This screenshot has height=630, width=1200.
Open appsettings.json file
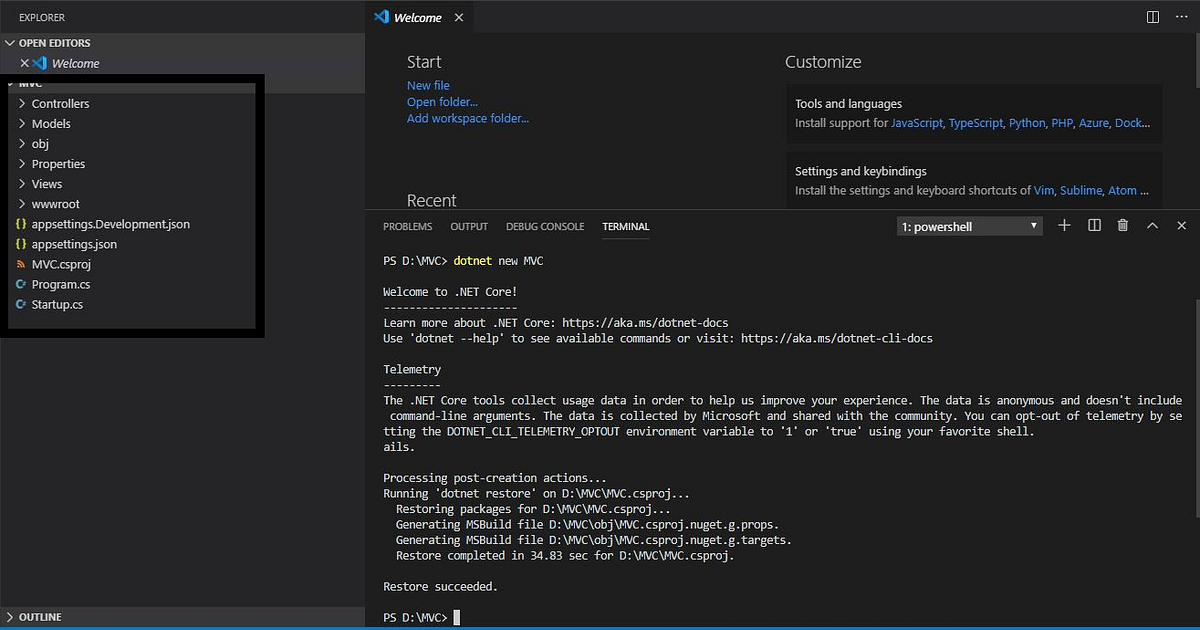click(x=74, y=244)
